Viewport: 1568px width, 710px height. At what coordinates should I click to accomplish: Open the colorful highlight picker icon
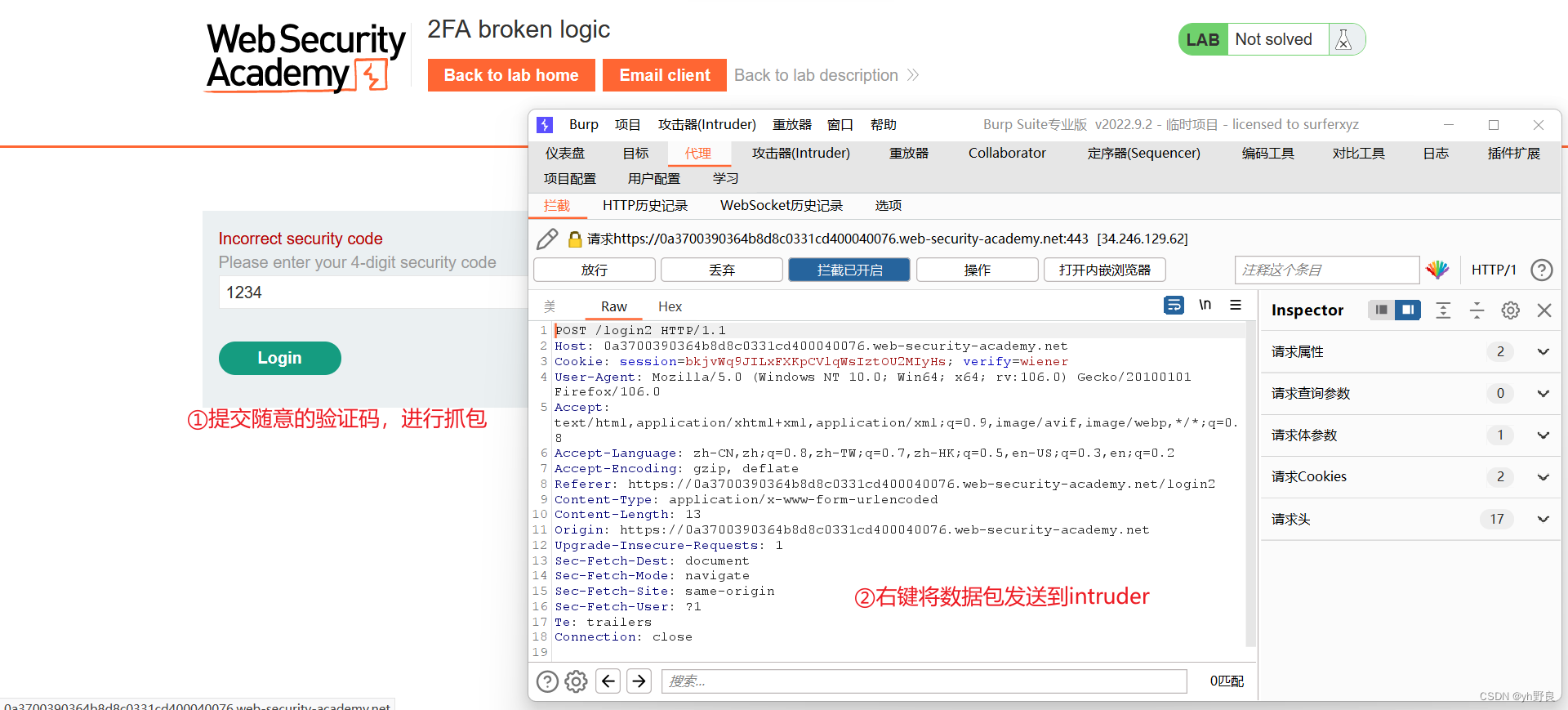coord(1437,270)
